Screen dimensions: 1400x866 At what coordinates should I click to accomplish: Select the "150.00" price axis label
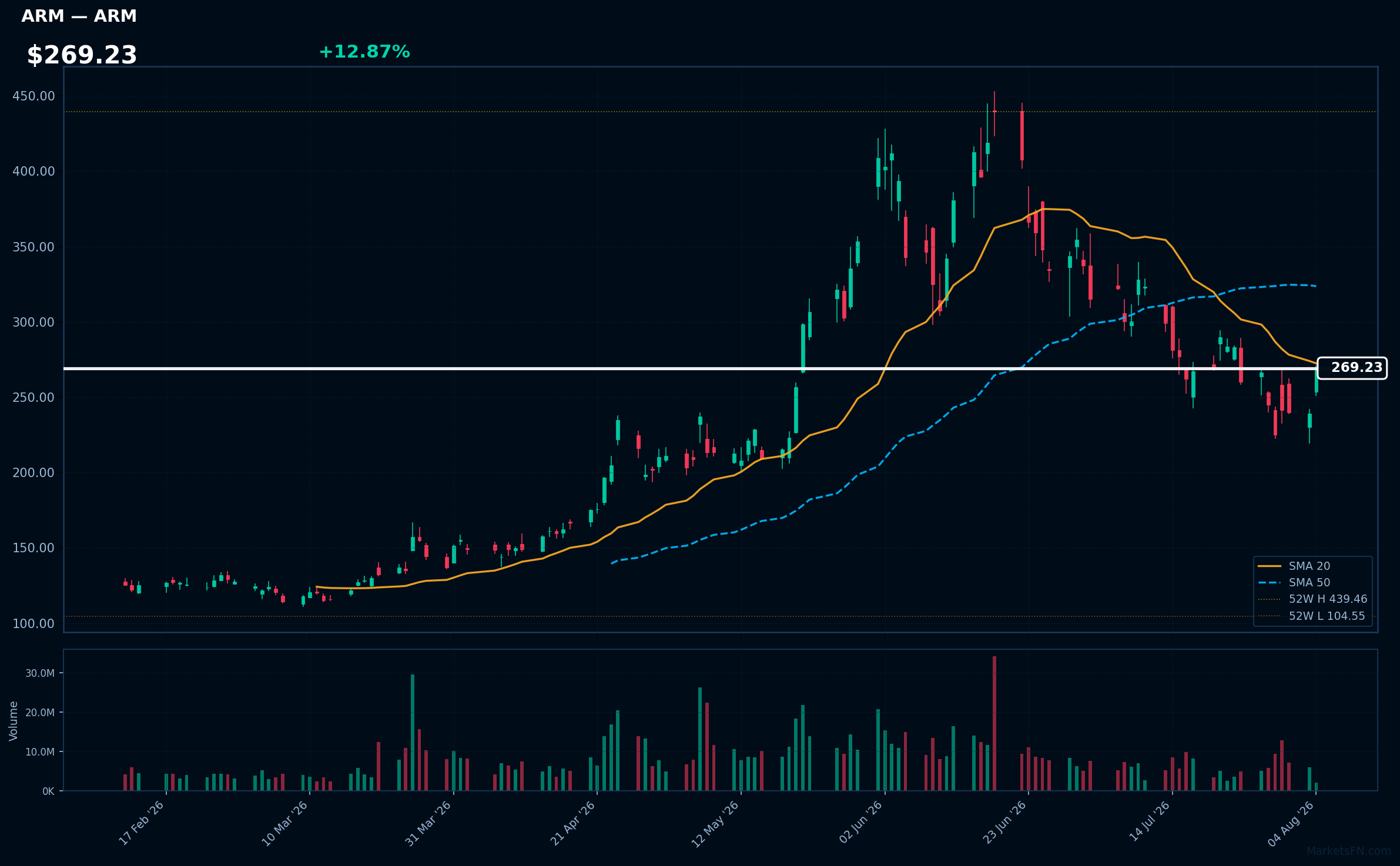pyautogui.click(x=34, y=548)
